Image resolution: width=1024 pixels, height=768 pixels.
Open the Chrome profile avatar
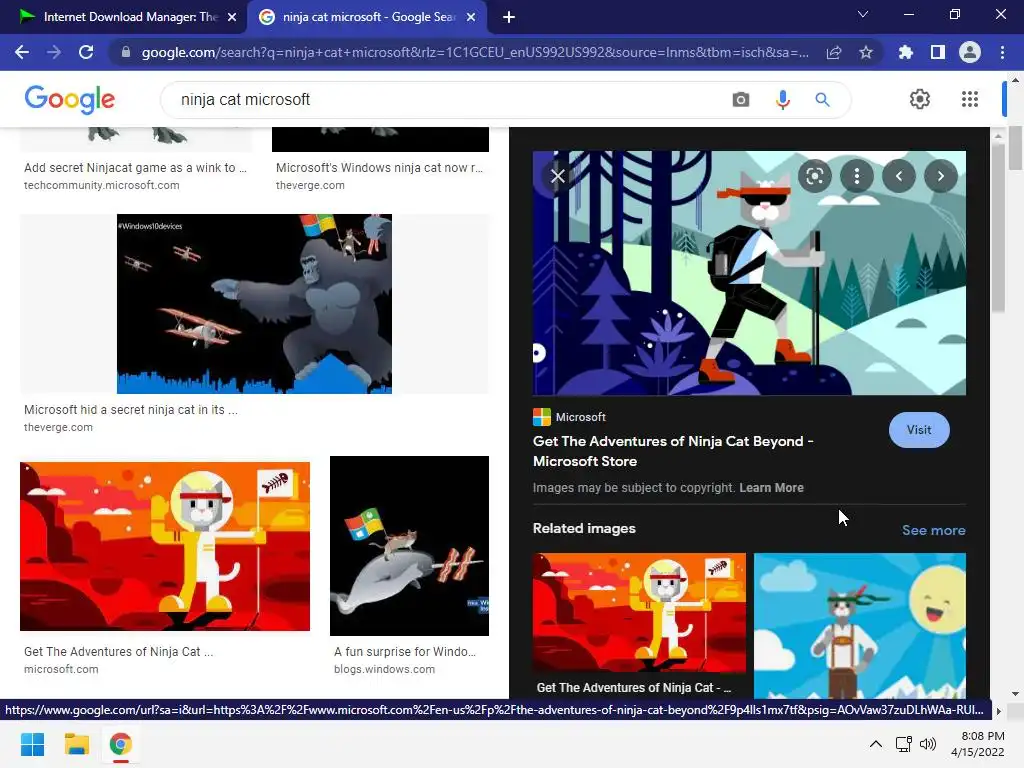(x=970, y=52)
